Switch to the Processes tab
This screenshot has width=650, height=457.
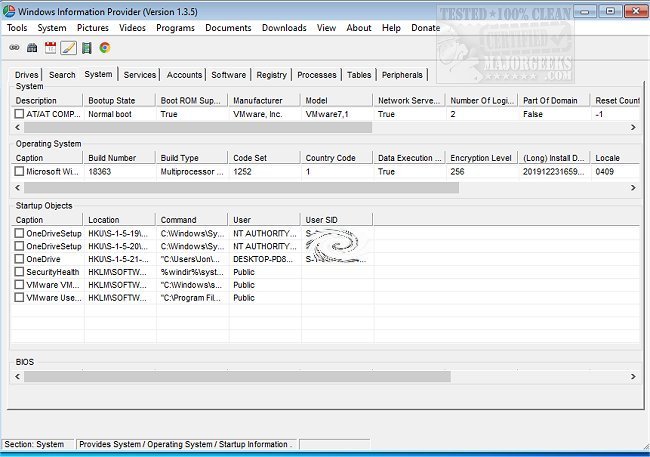pyautogui.click(x=317, y=75)
